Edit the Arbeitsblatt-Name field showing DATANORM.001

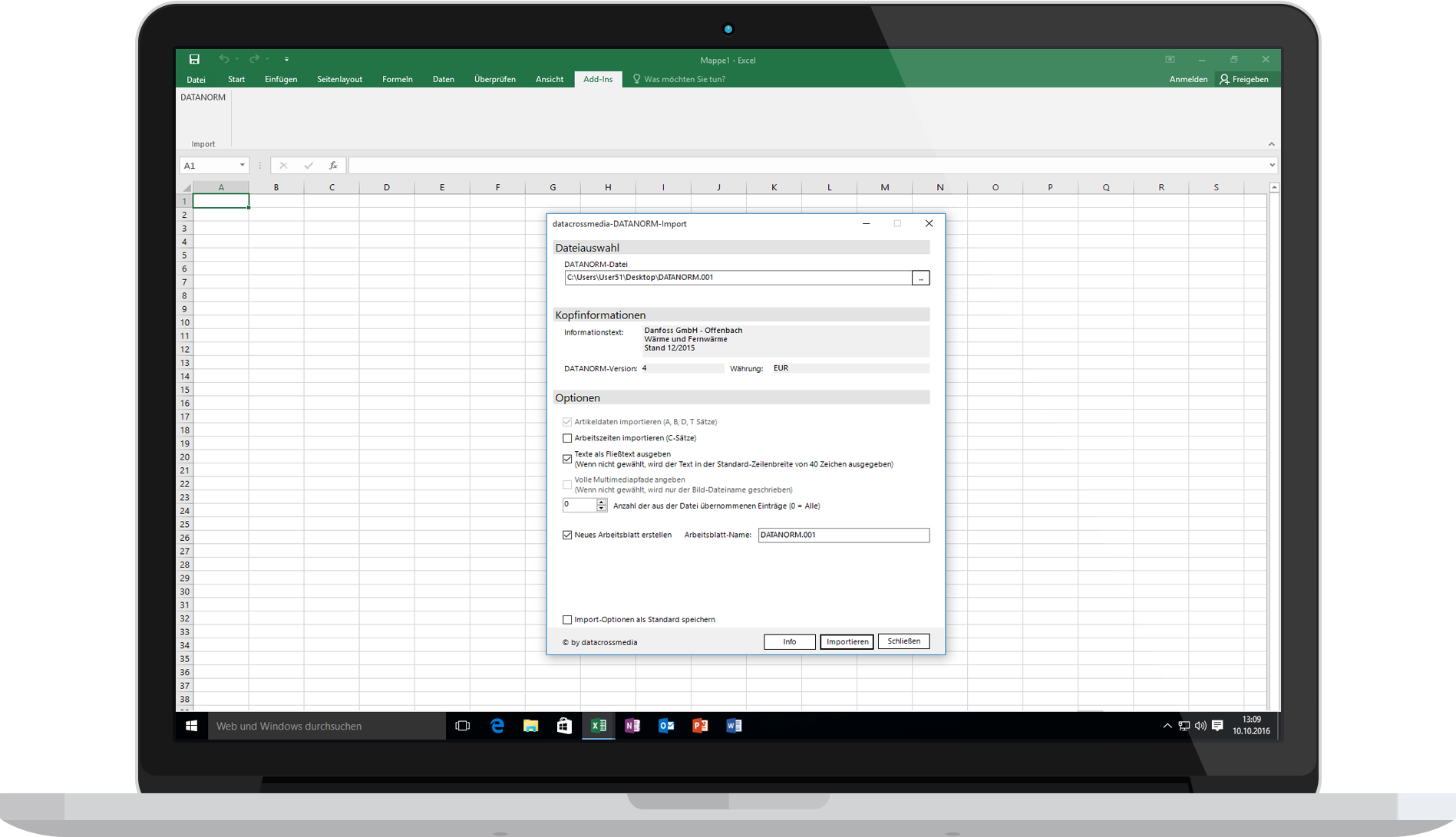[843, 535]
